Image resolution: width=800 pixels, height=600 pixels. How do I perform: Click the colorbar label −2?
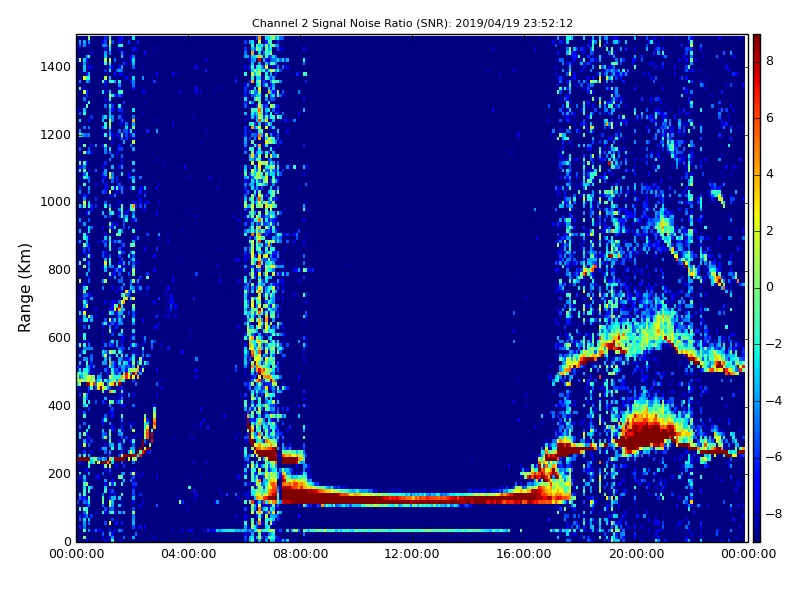click(x=774, y=344)
